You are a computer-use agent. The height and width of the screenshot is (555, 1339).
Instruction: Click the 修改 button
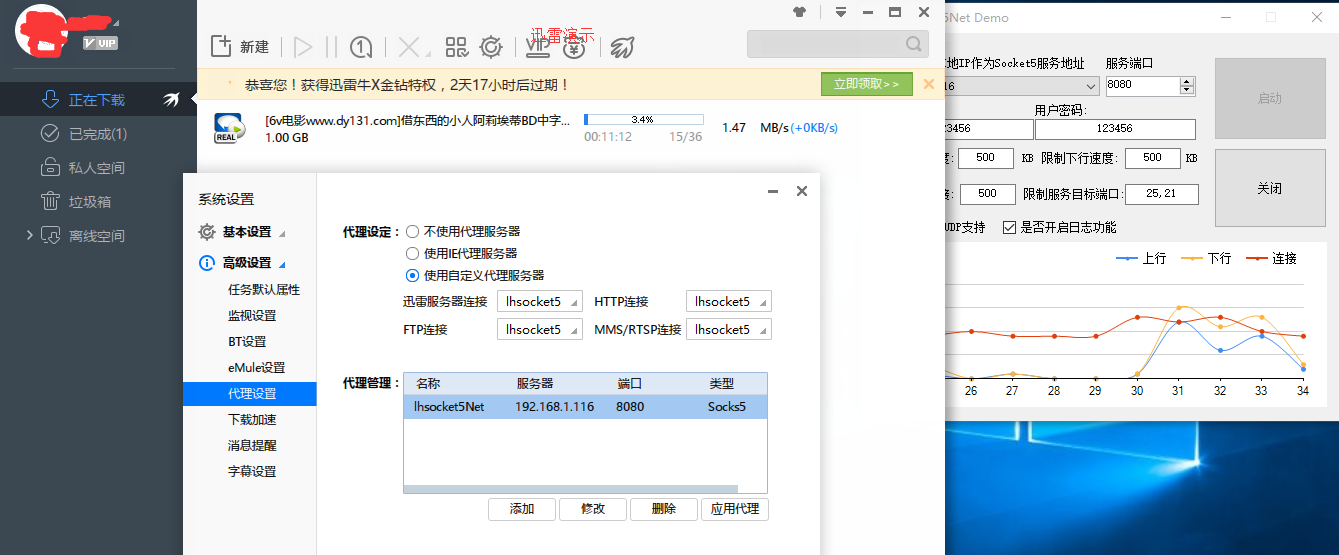(593, 509)
